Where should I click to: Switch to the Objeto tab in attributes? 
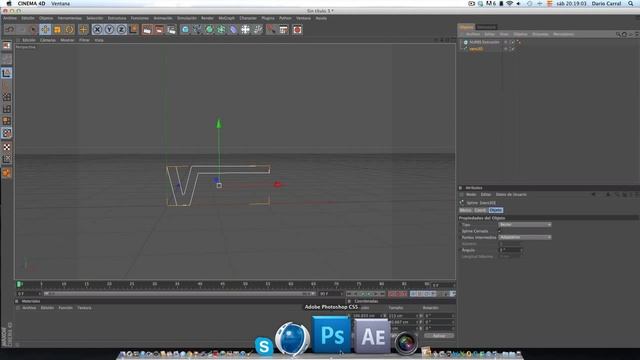coord(496,210)
